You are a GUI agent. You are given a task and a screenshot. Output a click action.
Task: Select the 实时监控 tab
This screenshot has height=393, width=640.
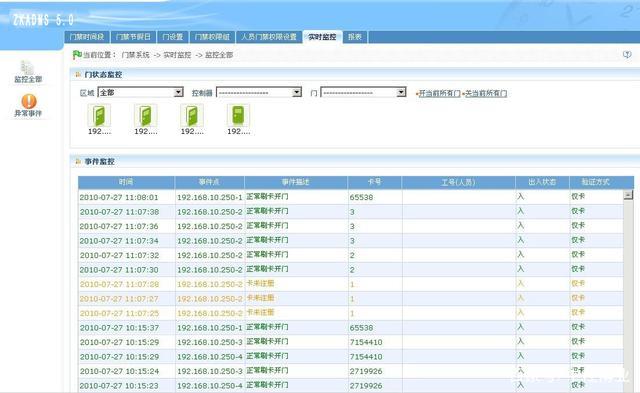pos(322,37)
